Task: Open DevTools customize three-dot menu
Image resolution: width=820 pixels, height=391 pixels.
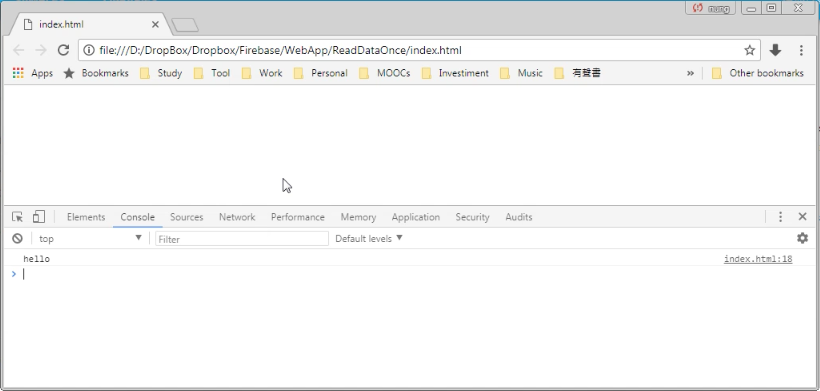Action: [x=780, y=217]
